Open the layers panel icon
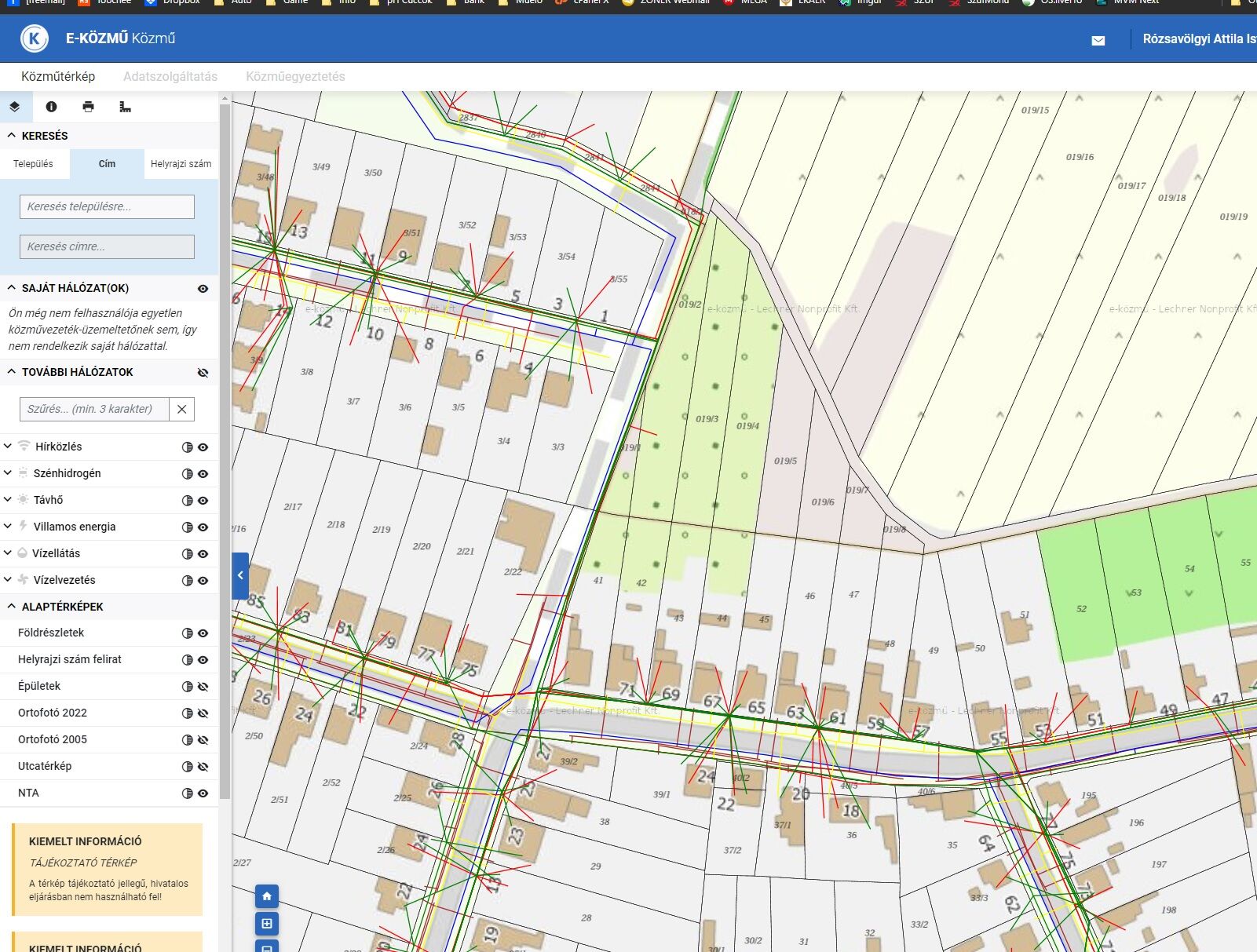The width and height of the screenshot is (1257, 952). 14,107
